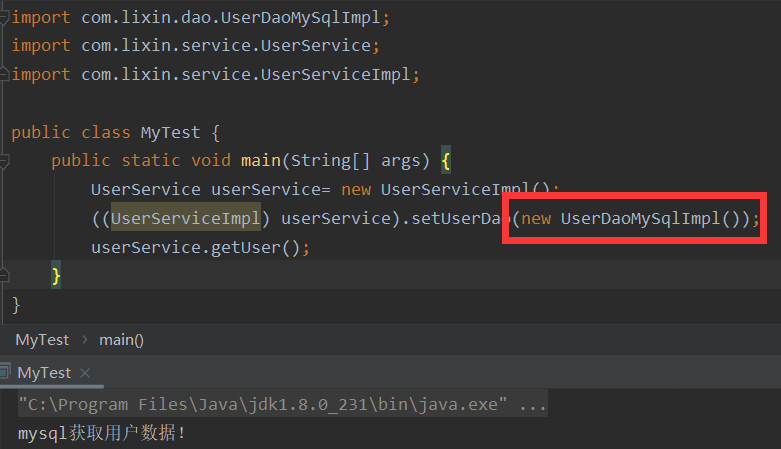Click the MyTest class name declaration
This screenshot has width=781, height=449.
pos(170,133)
